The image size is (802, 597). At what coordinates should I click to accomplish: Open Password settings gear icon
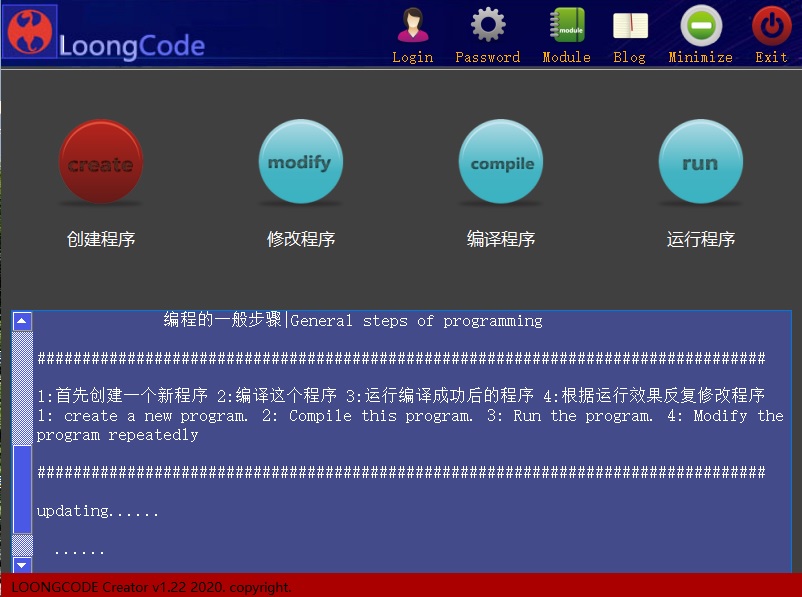tap(488, 25)
